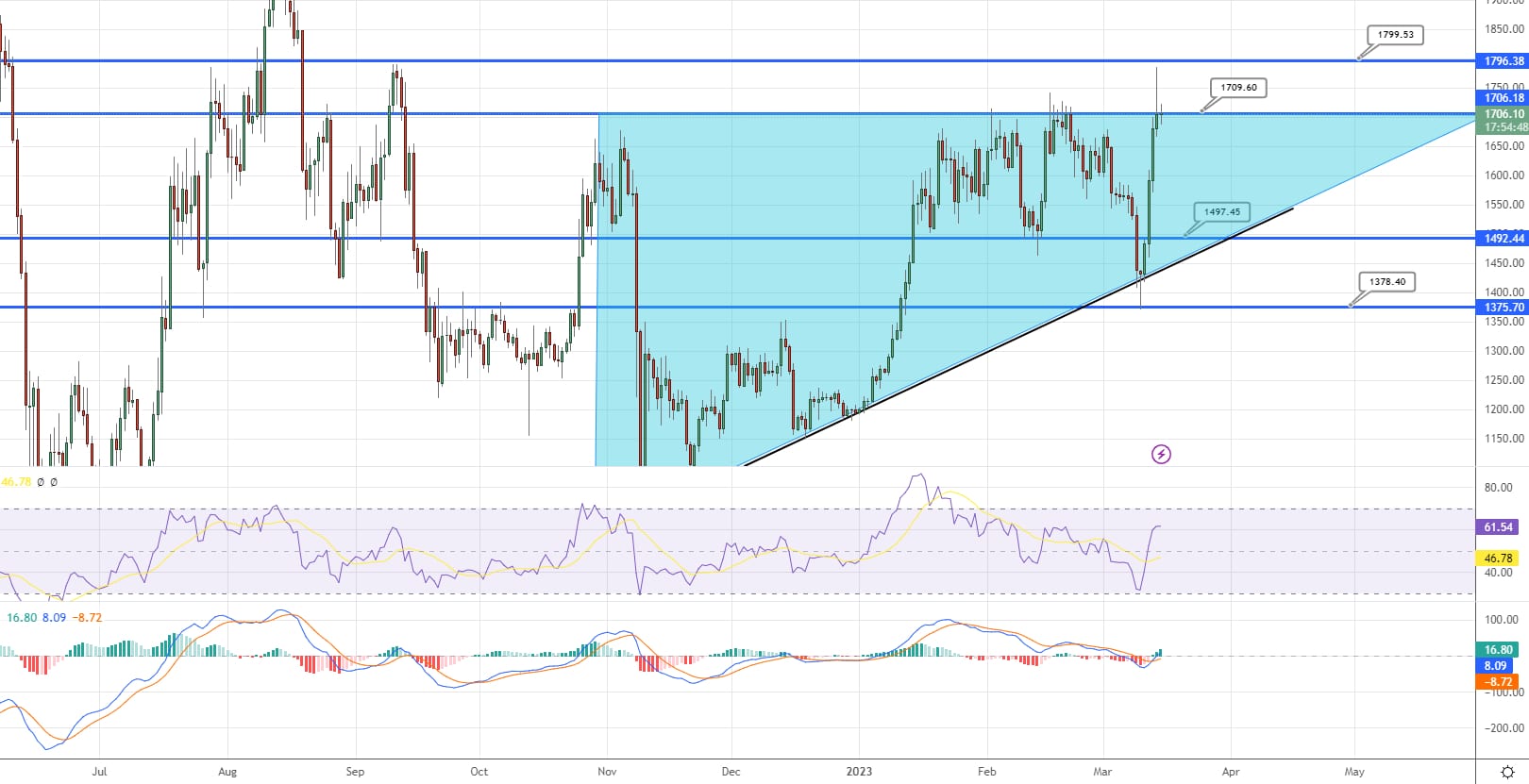Click the 1850.00 price scale label
Screen dimensions: 1529x784
[1504, 29]
